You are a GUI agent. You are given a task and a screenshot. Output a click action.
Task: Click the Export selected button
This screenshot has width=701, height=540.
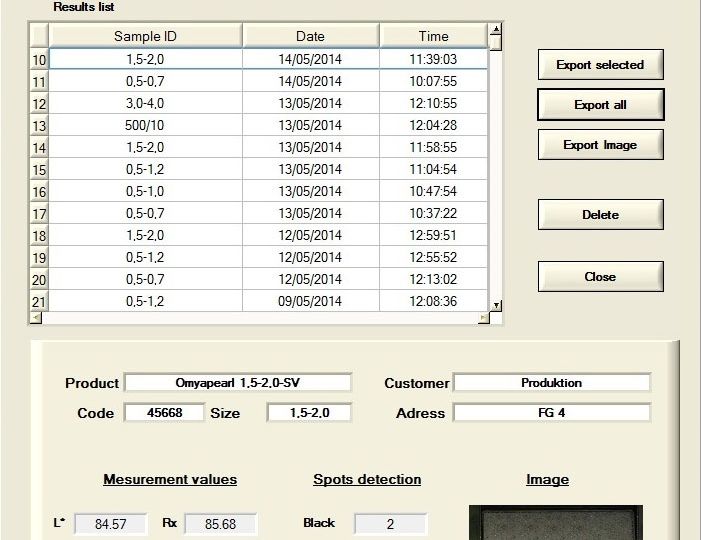pyautogui.click(x=600, y=65)
